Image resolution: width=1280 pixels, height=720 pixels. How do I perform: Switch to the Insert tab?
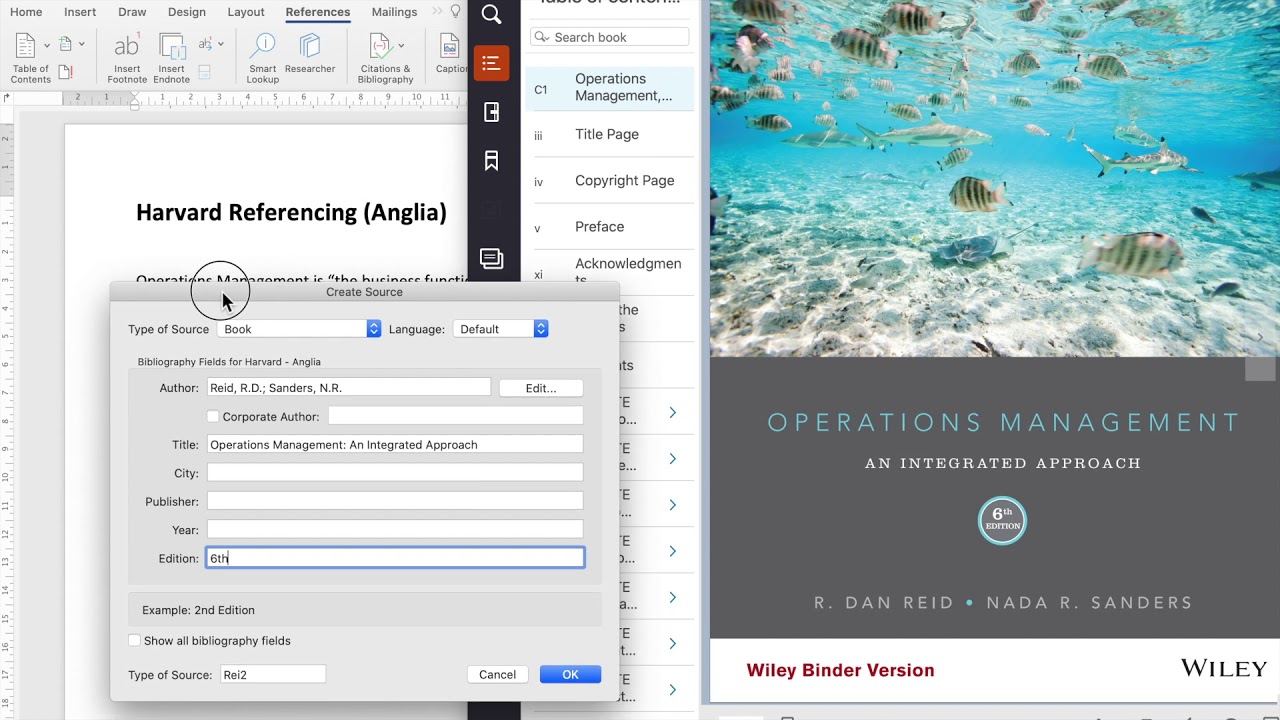80,12
